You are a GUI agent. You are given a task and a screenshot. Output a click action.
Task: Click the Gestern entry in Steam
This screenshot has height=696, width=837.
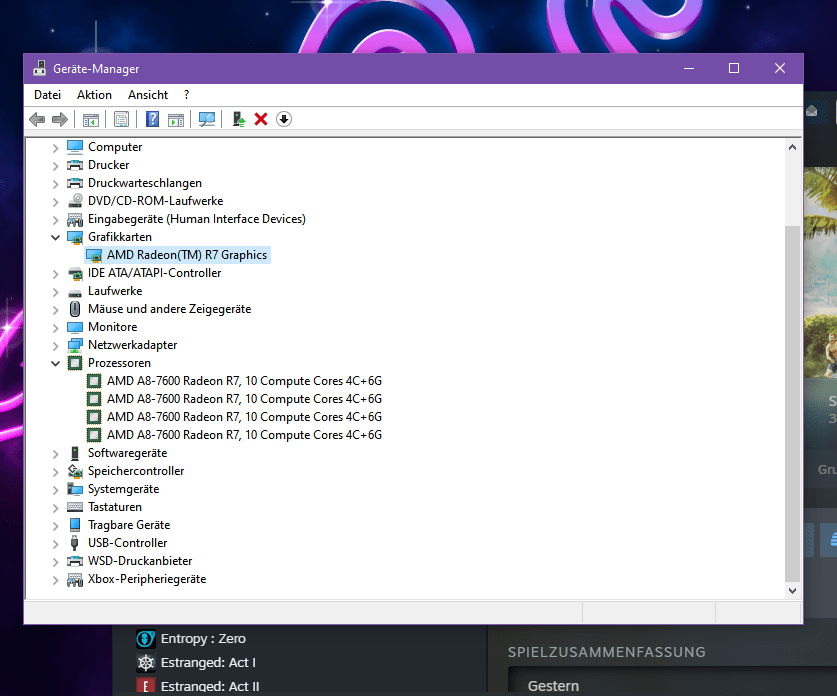(553, 686)
